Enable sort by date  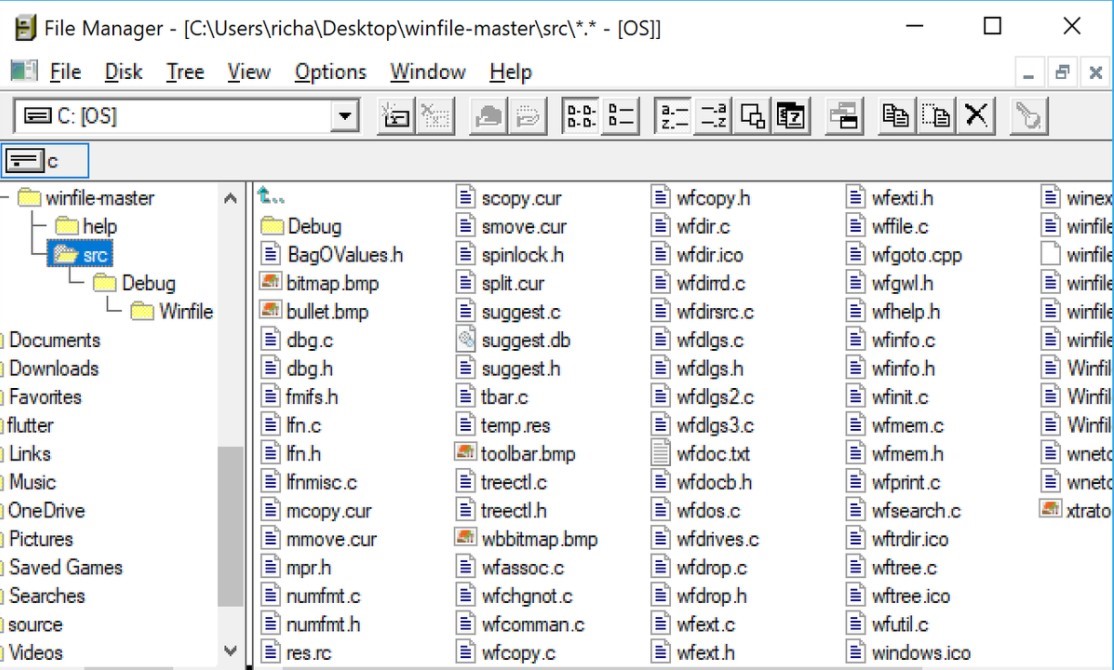pos(790,115)
